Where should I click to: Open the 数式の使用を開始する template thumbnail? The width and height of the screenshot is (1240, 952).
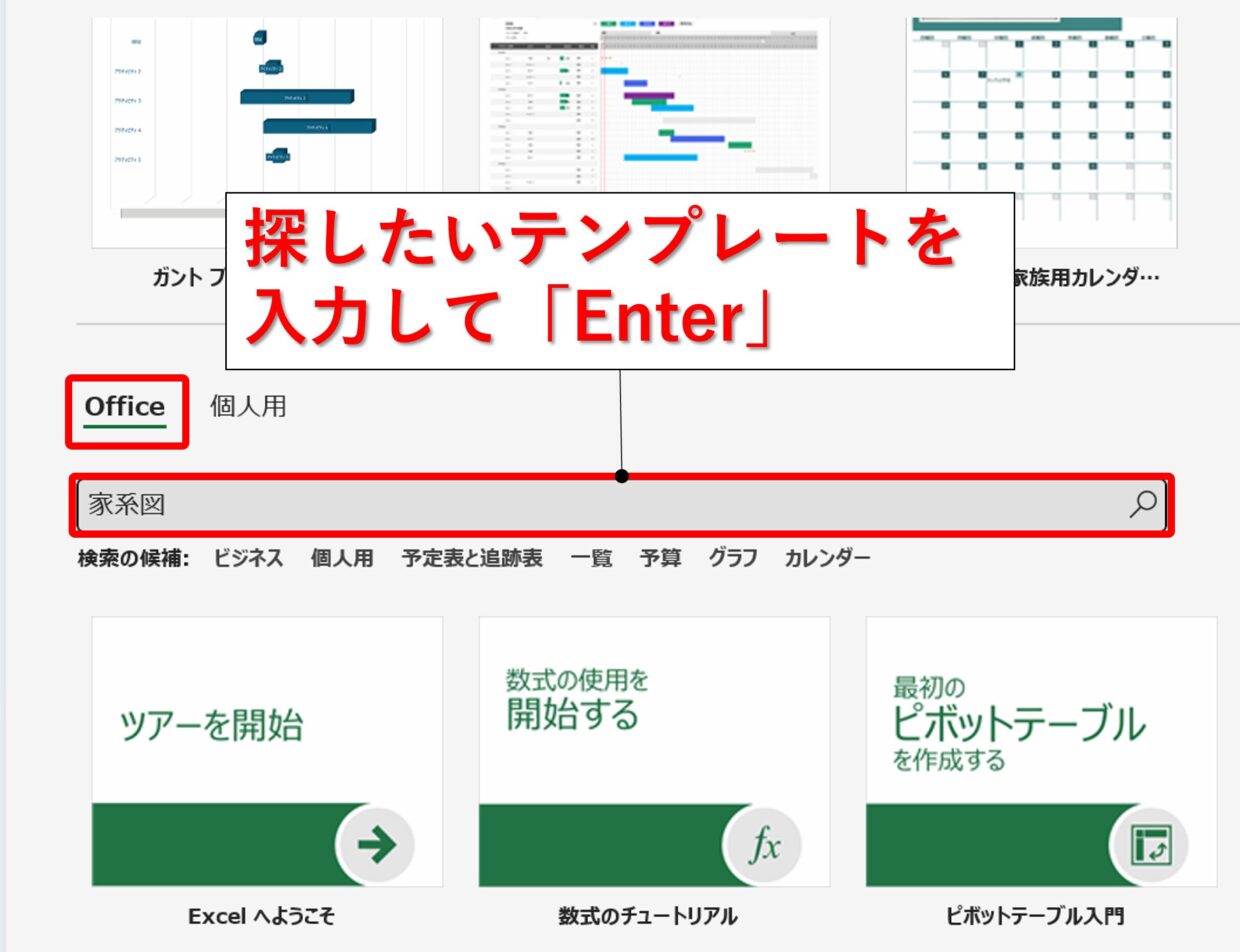coord(654,751)
